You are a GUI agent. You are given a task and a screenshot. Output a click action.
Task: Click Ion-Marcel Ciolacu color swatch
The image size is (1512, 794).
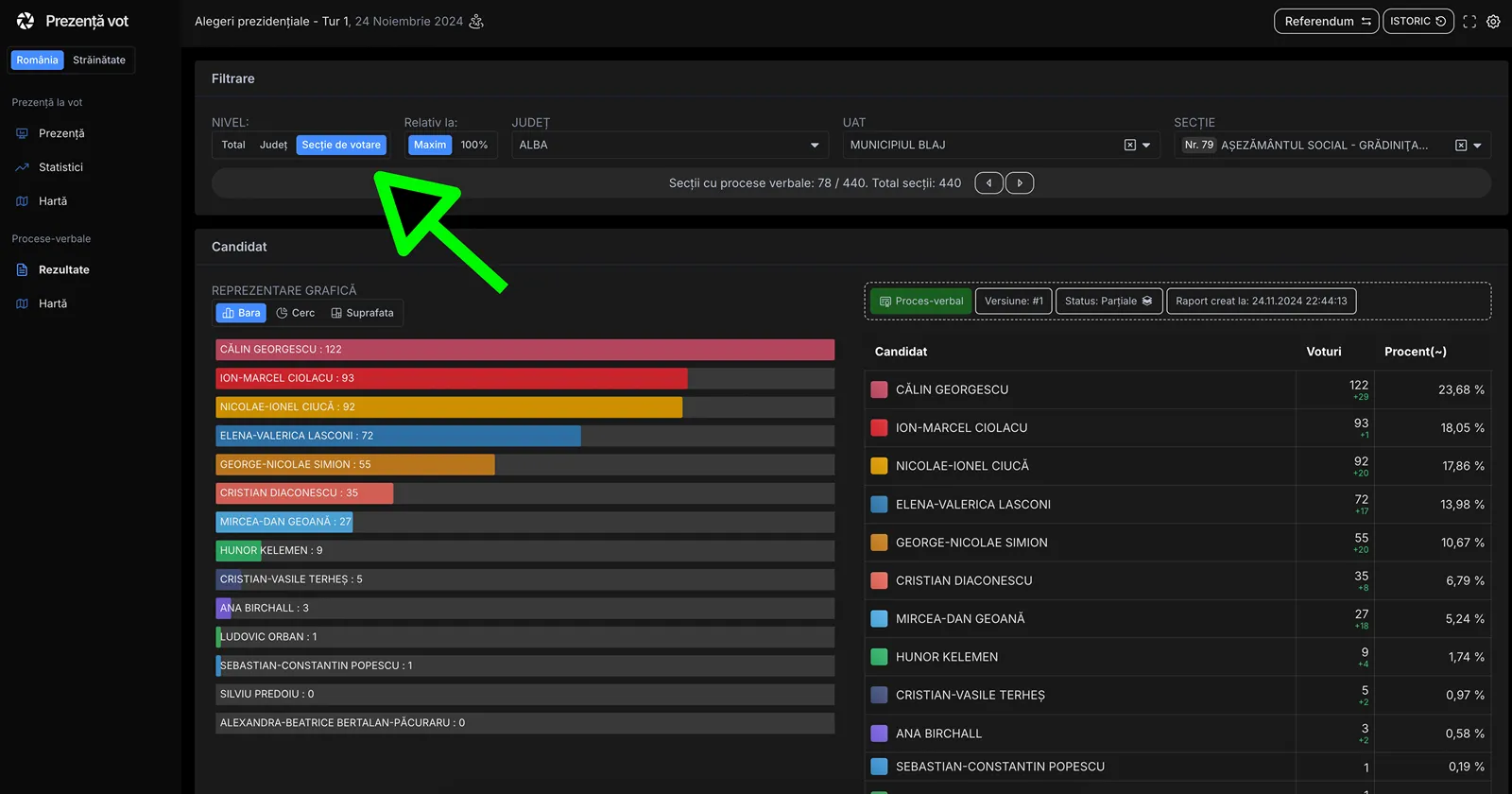(x=879, y=427)
